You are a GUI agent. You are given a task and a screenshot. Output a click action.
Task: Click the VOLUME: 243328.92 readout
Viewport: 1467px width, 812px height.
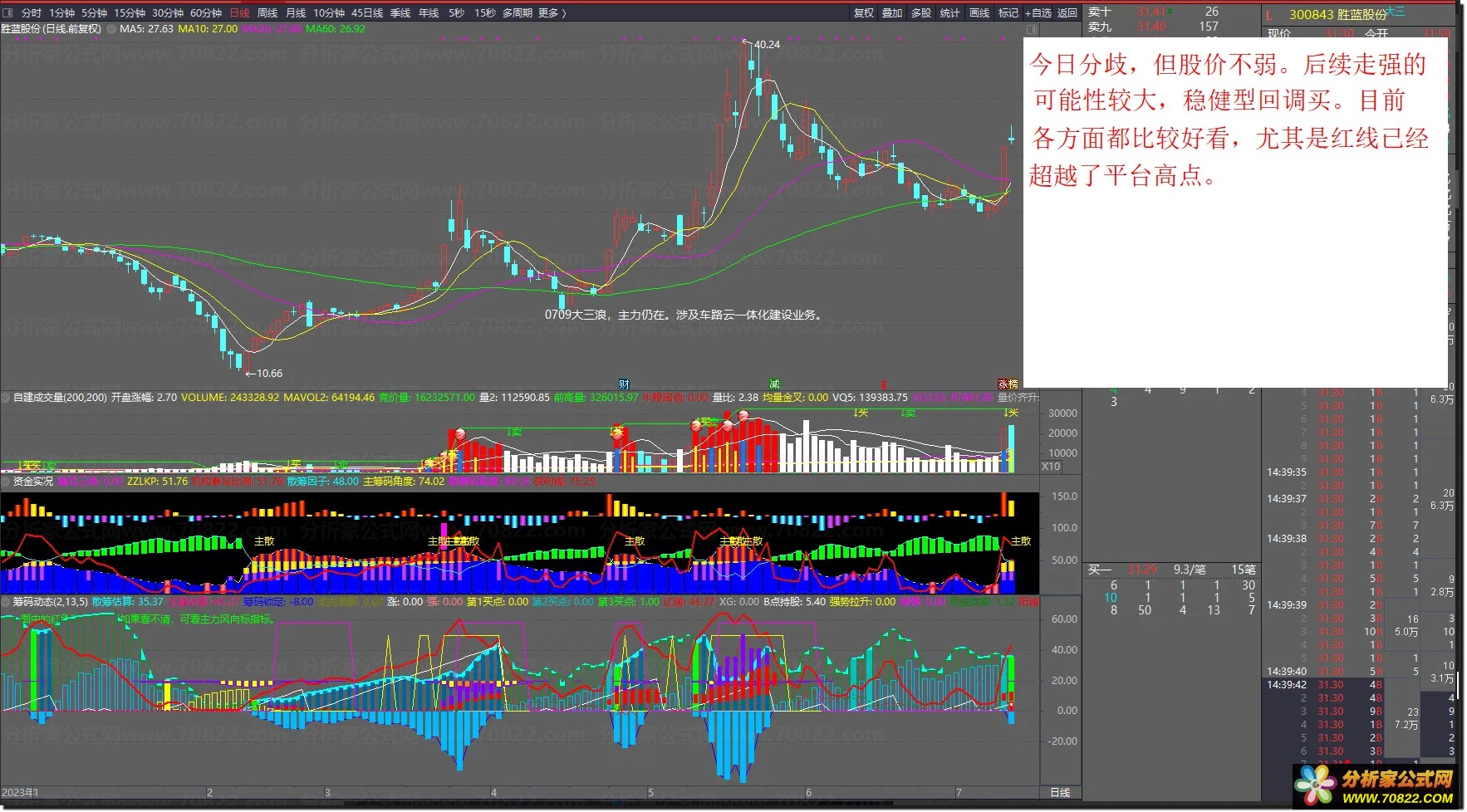point(230,398)
